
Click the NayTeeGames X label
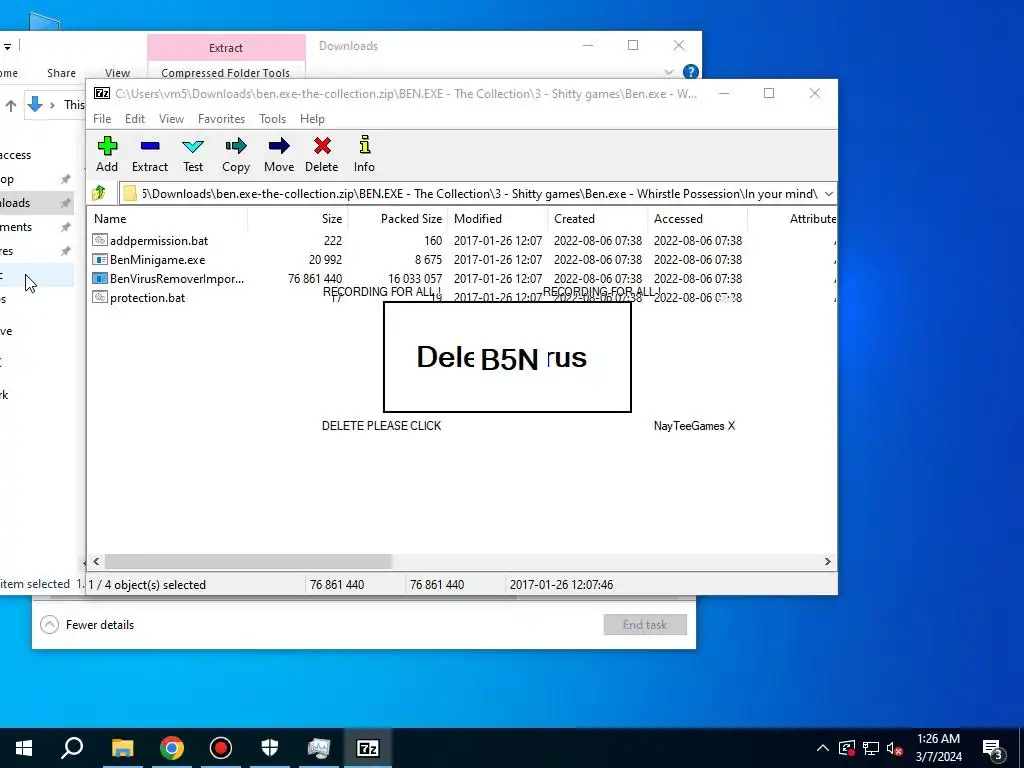[694, 426]
